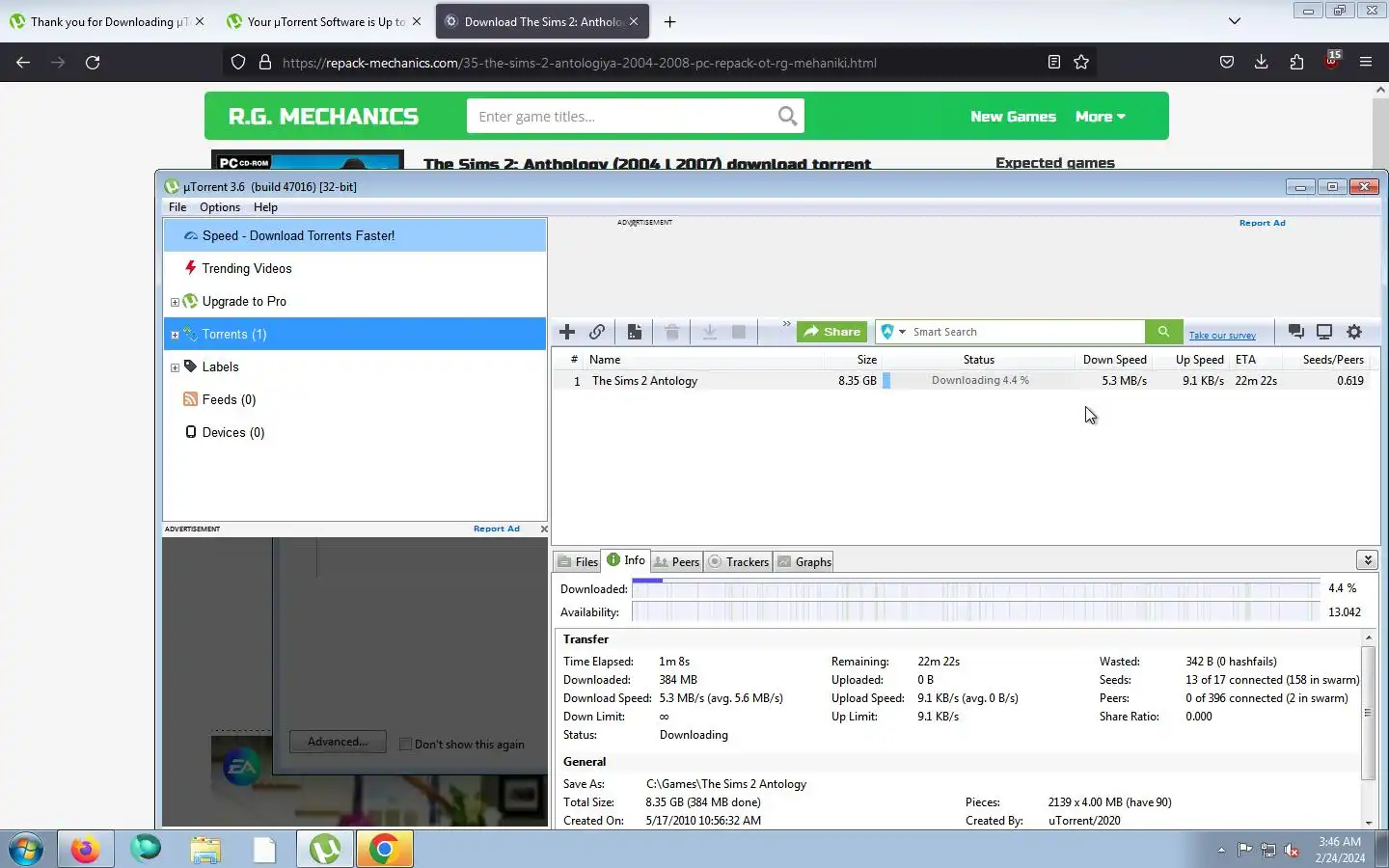Click the Advanced... button in ad panel
Viewport: 1389px width, 868px height.
338,742
